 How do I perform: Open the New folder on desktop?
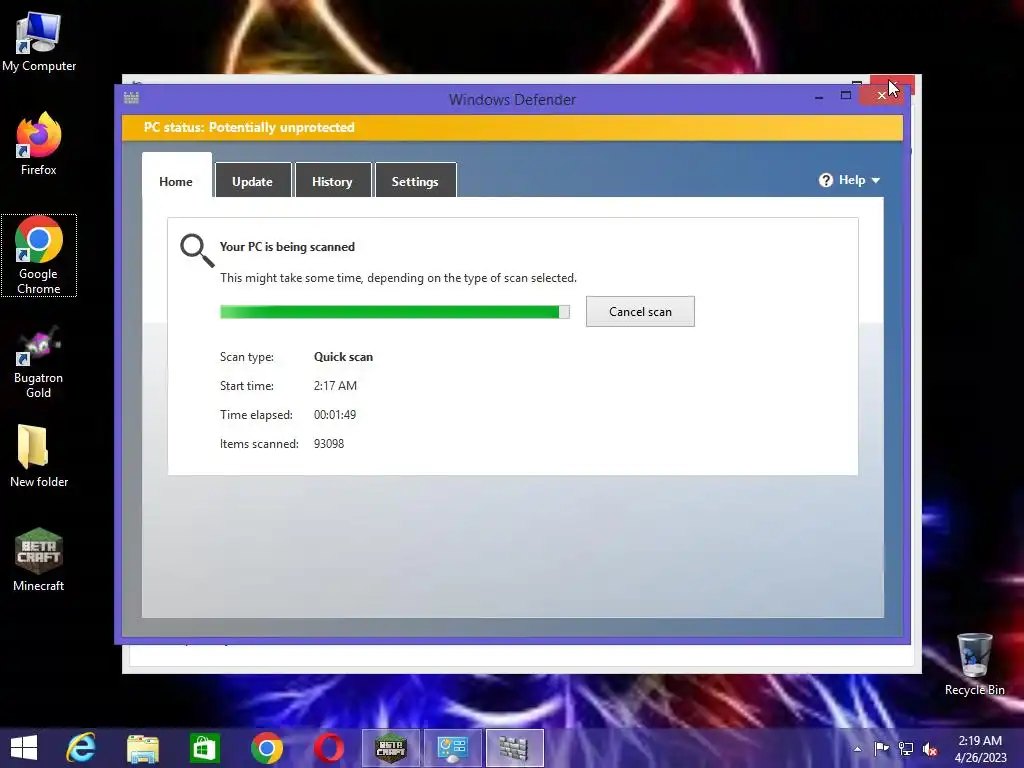point(39,456)
